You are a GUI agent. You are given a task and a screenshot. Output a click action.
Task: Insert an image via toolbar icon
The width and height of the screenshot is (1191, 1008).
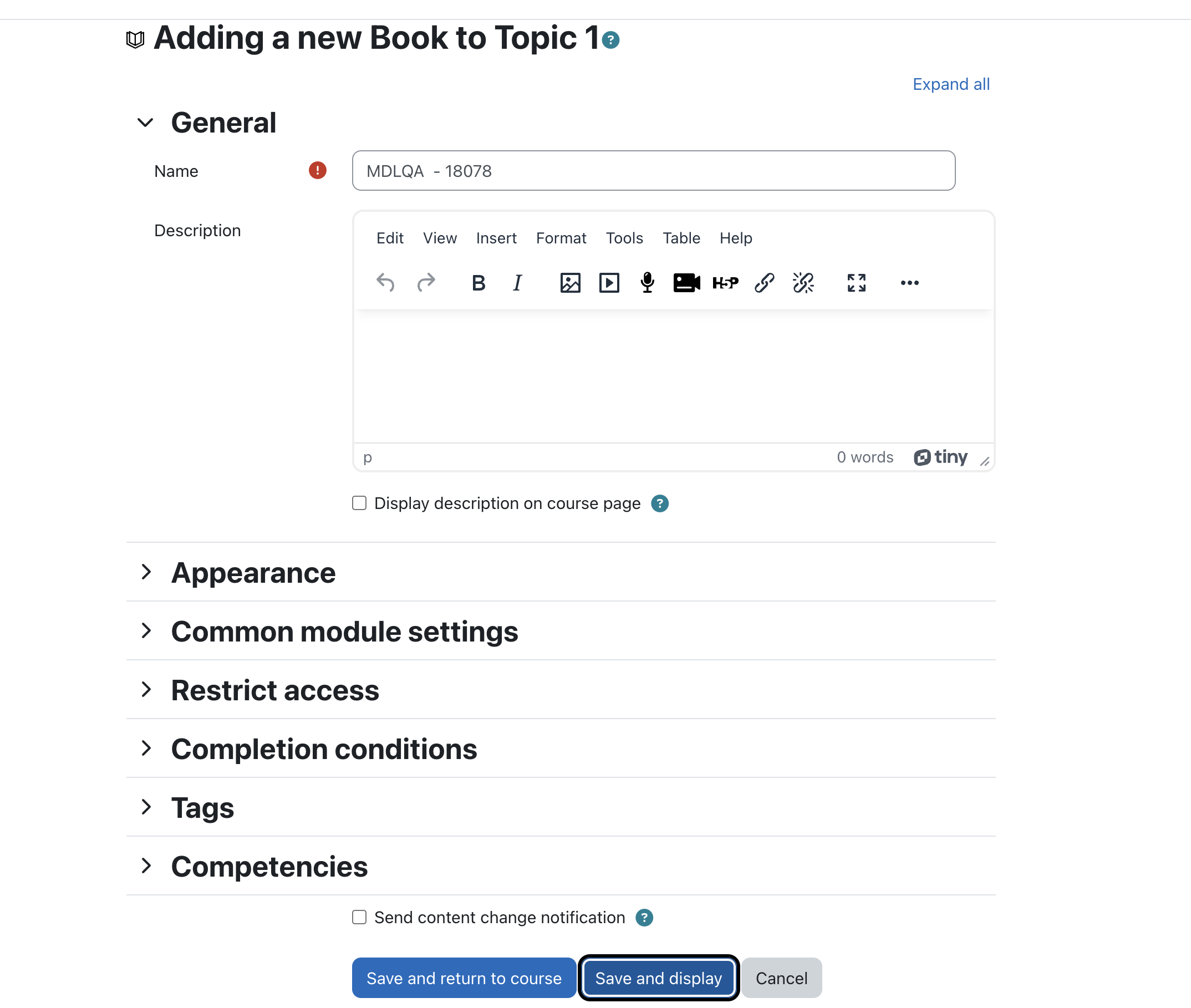571,283
